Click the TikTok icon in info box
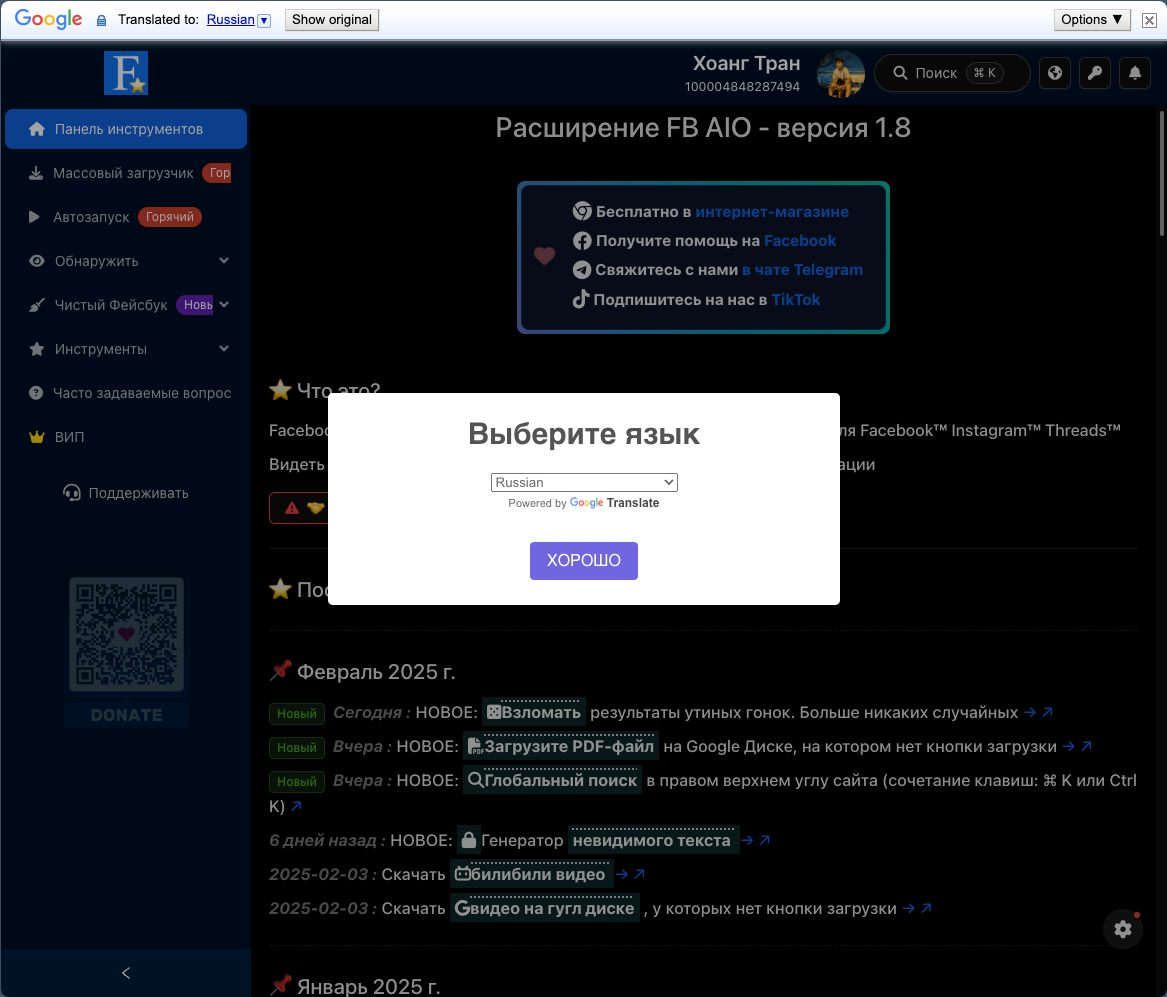This screenshot has height=997, width=1167. click(581, 299)
